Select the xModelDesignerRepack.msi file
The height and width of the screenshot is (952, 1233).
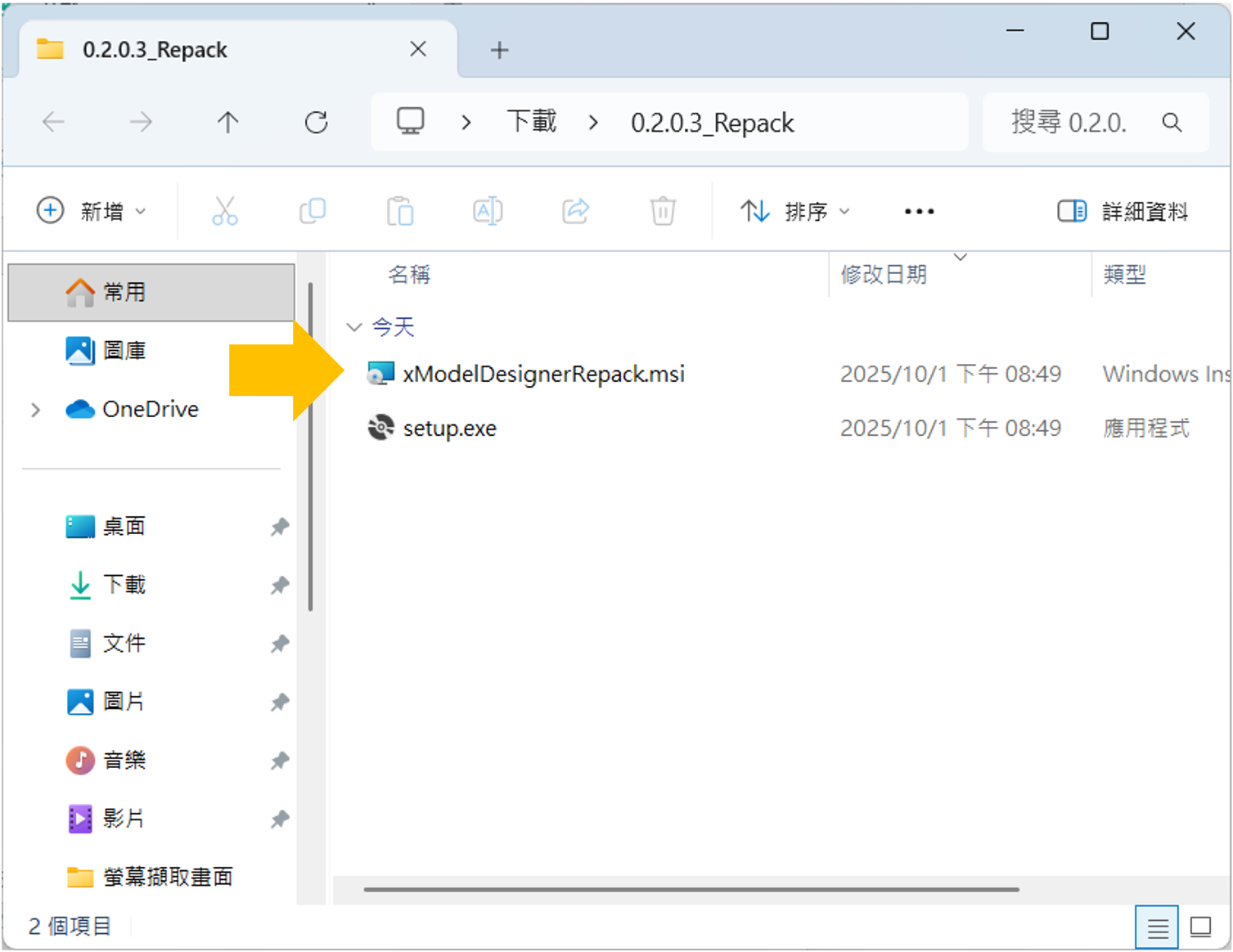tap(543, 375)
